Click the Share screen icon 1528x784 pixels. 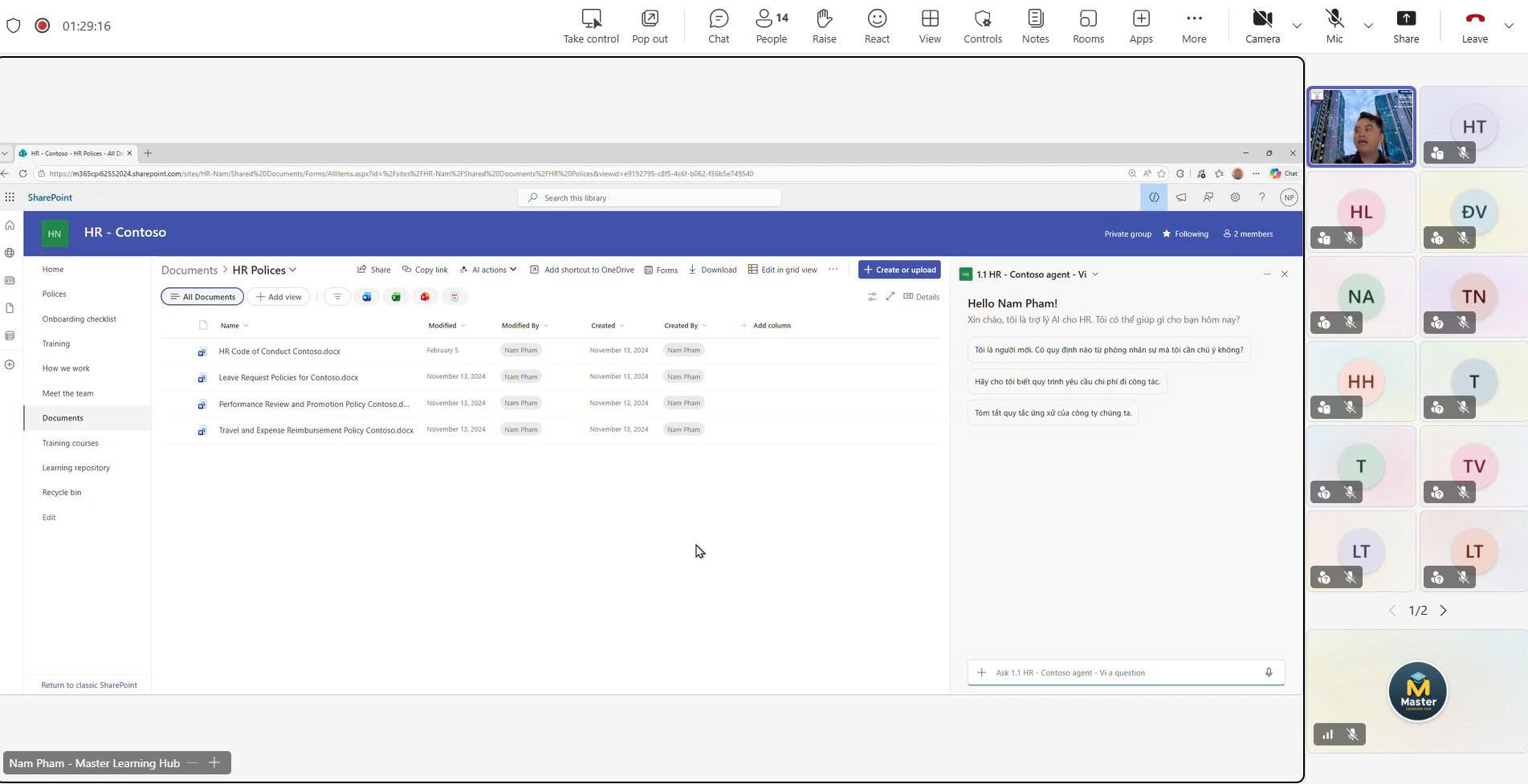pyautogui.click(x=1405, y=26)
